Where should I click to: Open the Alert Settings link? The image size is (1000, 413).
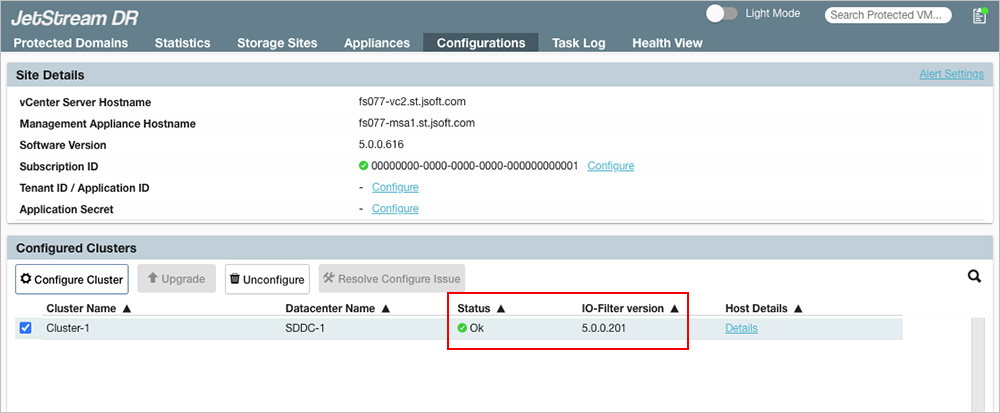[951, 74]
